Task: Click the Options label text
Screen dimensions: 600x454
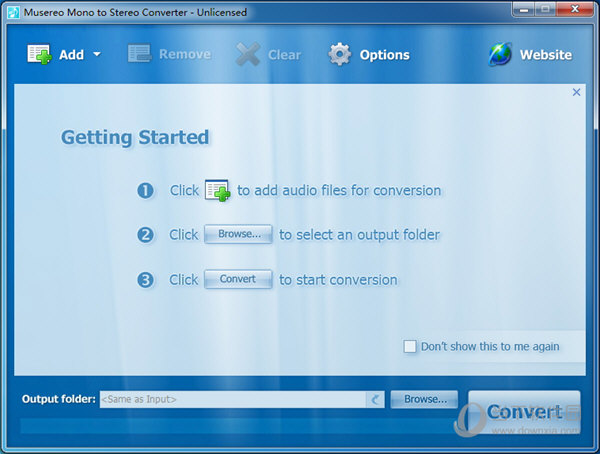Action: coord(385,55)
